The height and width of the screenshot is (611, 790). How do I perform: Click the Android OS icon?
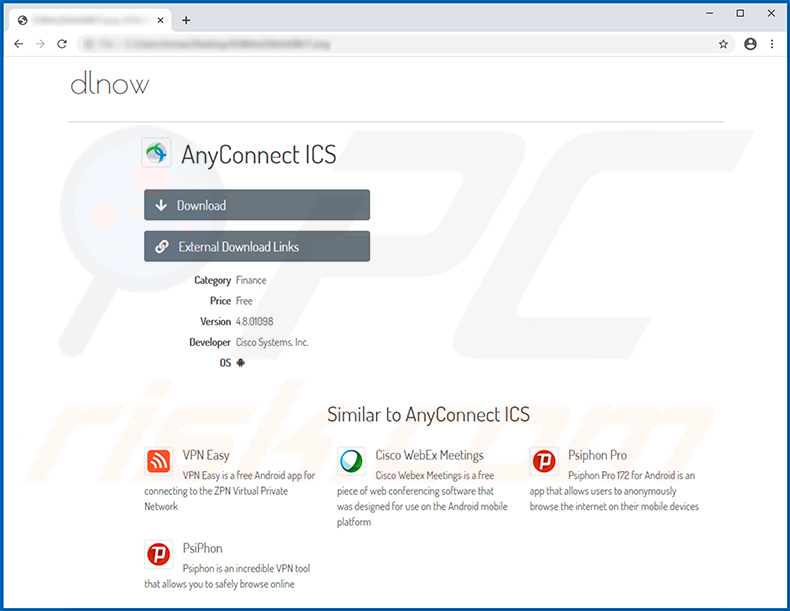pos(240,363)
